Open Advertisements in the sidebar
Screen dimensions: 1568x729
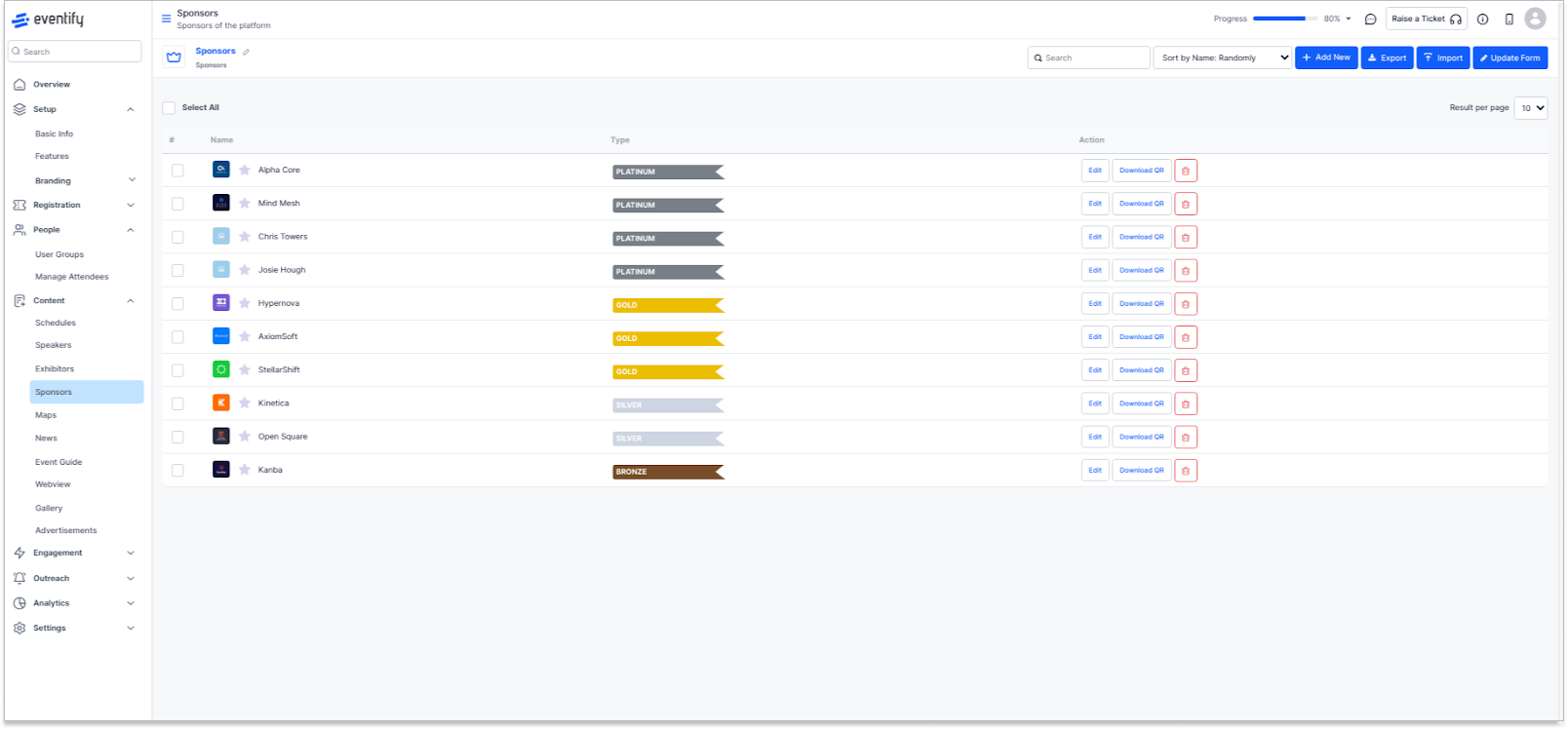click(x=66, y=531)
